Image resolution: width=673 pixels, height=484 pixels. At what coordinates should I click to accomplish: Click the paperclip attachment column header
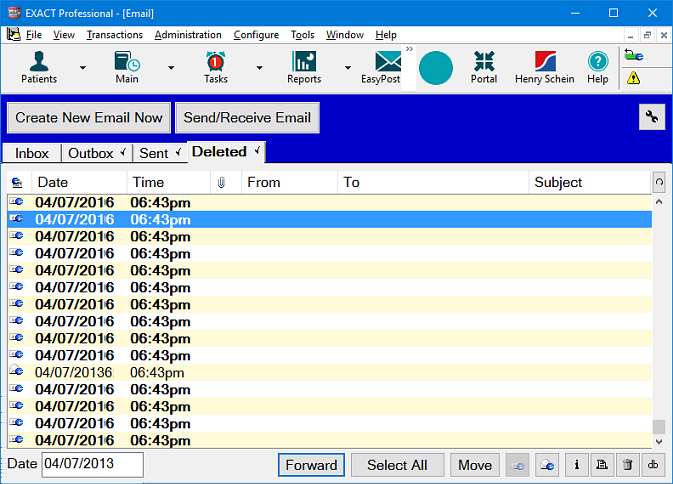tap(221, 183)
